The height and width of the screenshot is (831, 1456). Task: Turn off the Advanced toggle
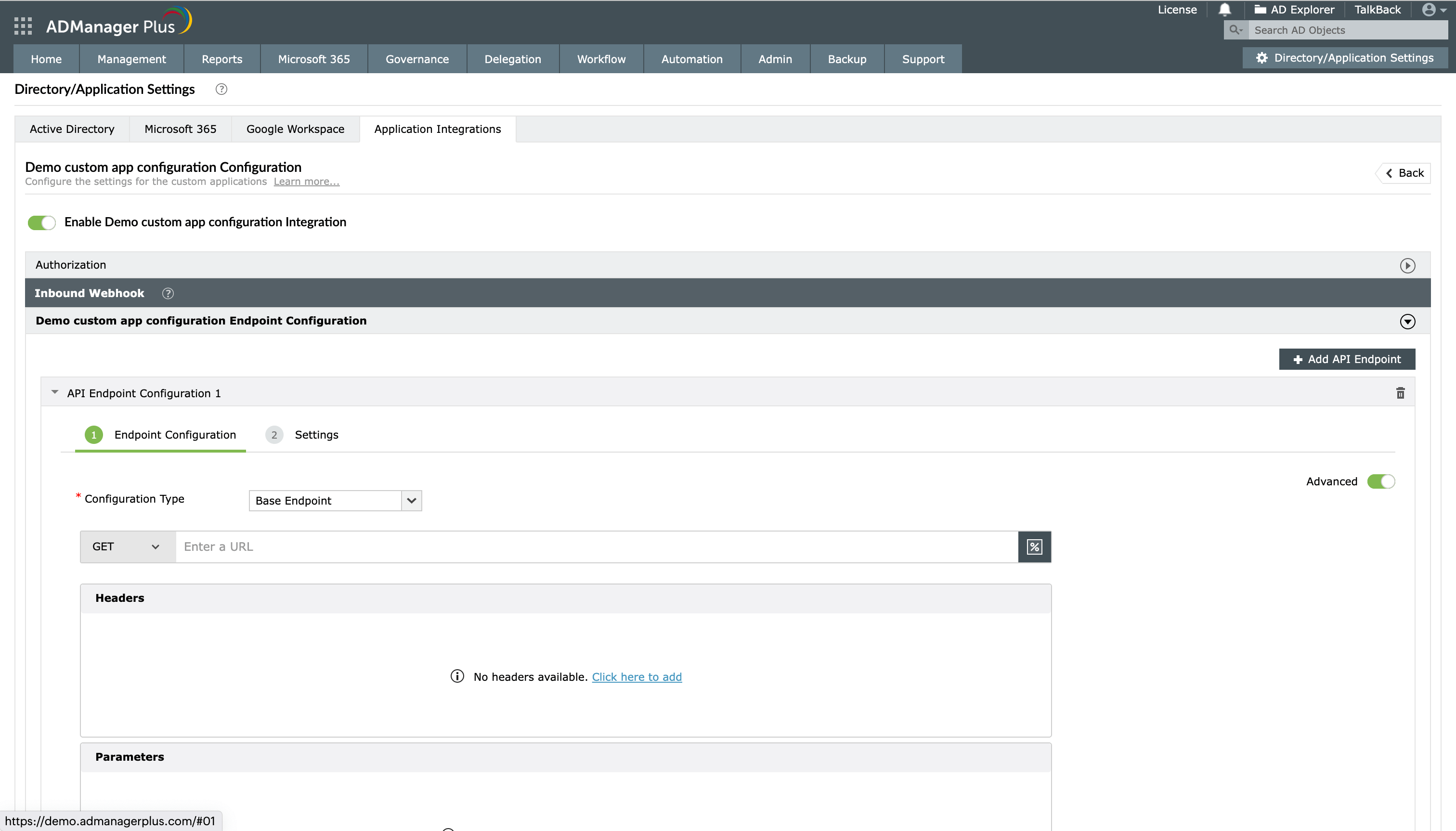coord(1381,481)
